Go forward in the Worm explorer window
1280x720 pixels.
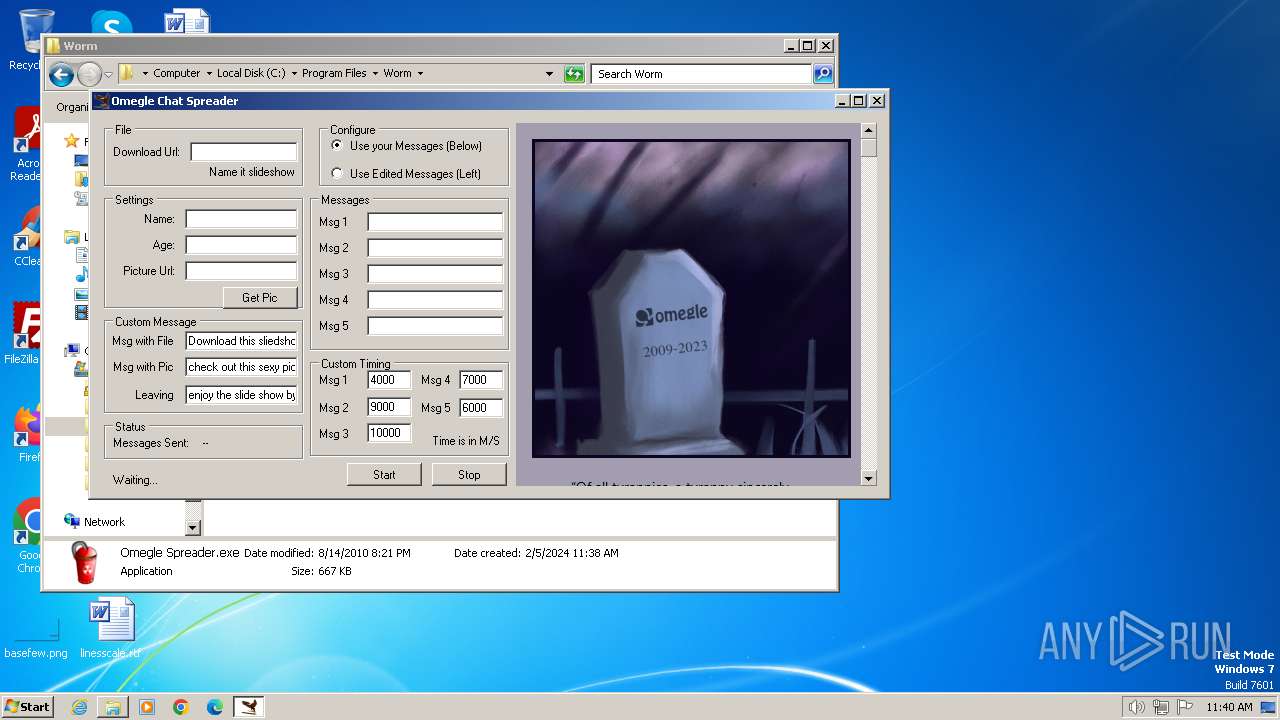[x=89, y=74]
